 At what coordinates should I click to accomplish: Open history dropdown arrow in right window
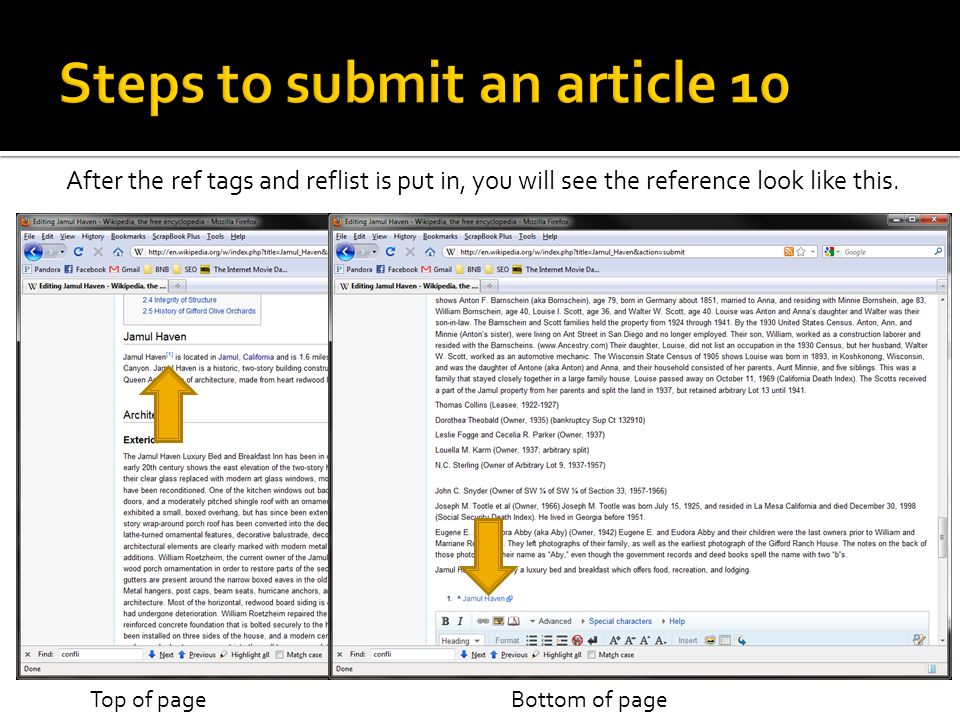(x=374, y=252)
